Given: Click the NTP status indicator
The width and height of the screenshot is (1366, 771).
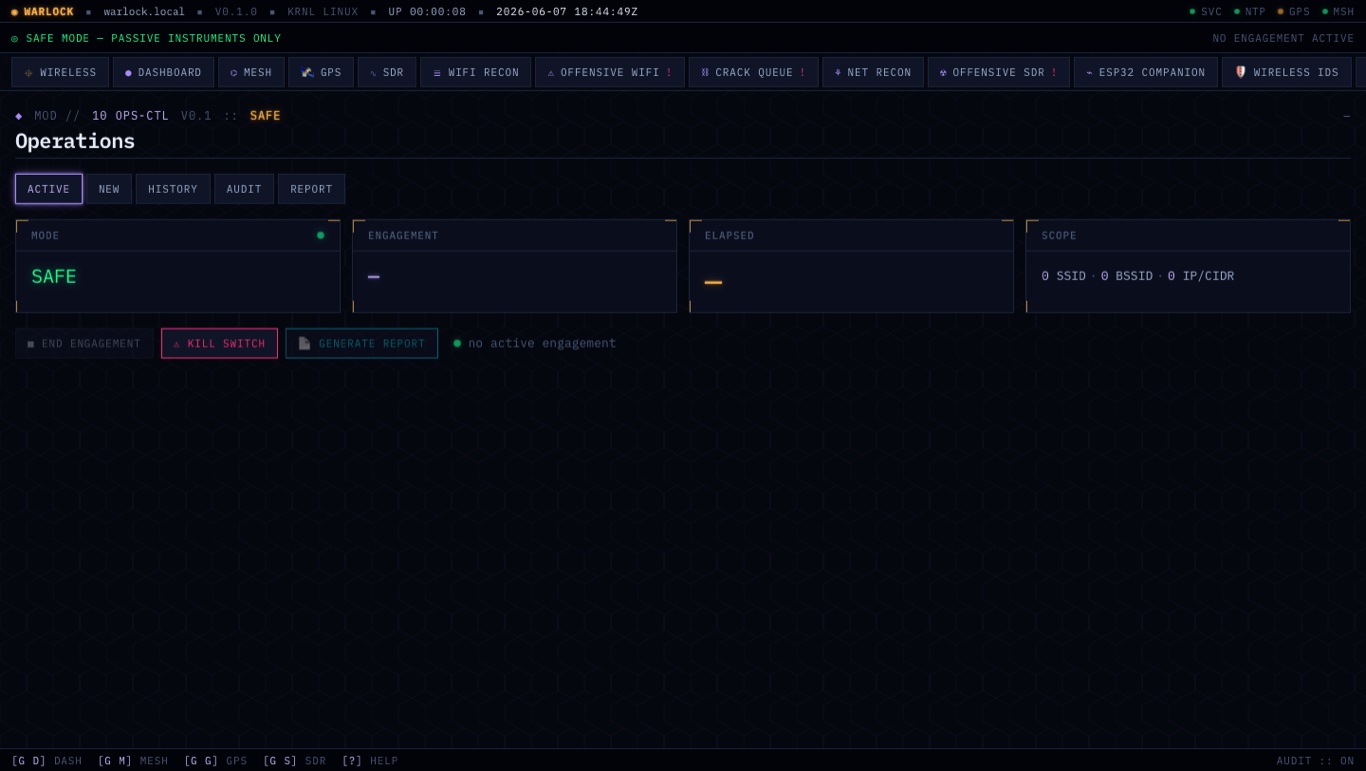Looking at the screenshot, I should coord(1250,12).
